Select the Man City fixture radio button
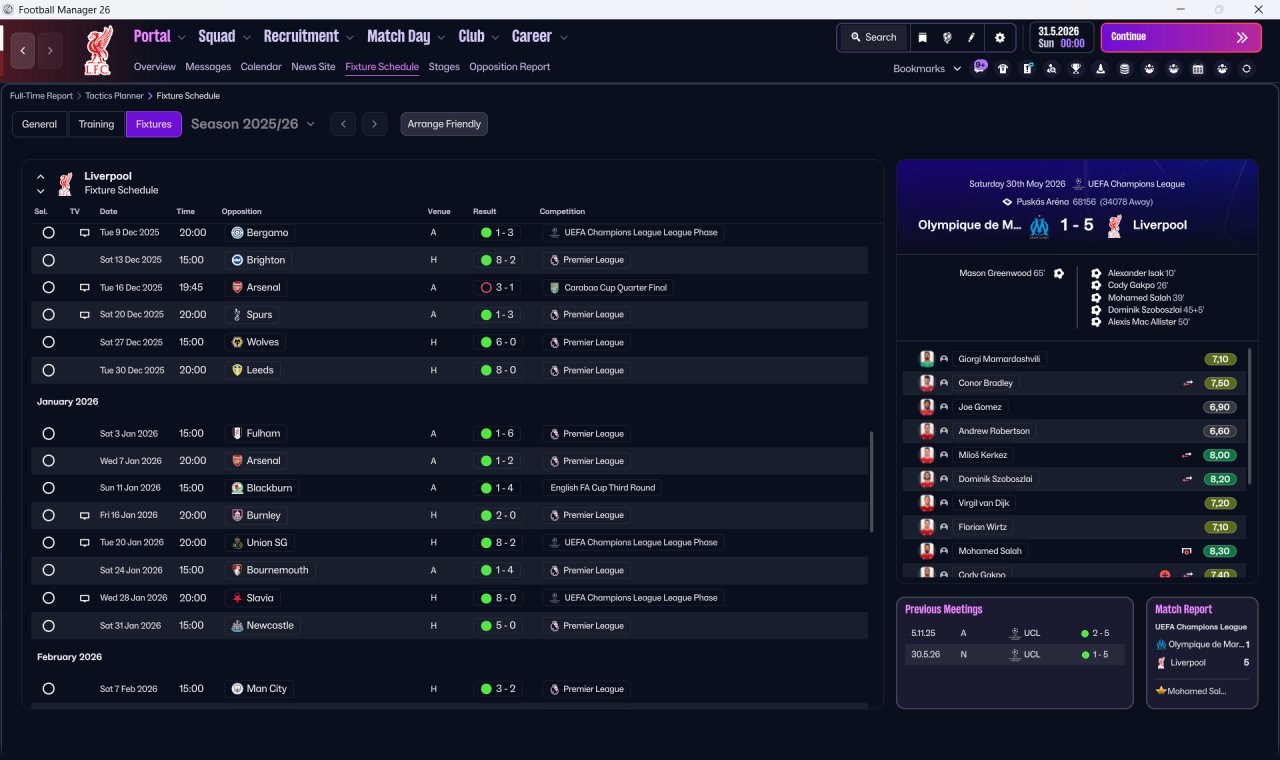Screen dimensions: 1280x760 (48, 689)
